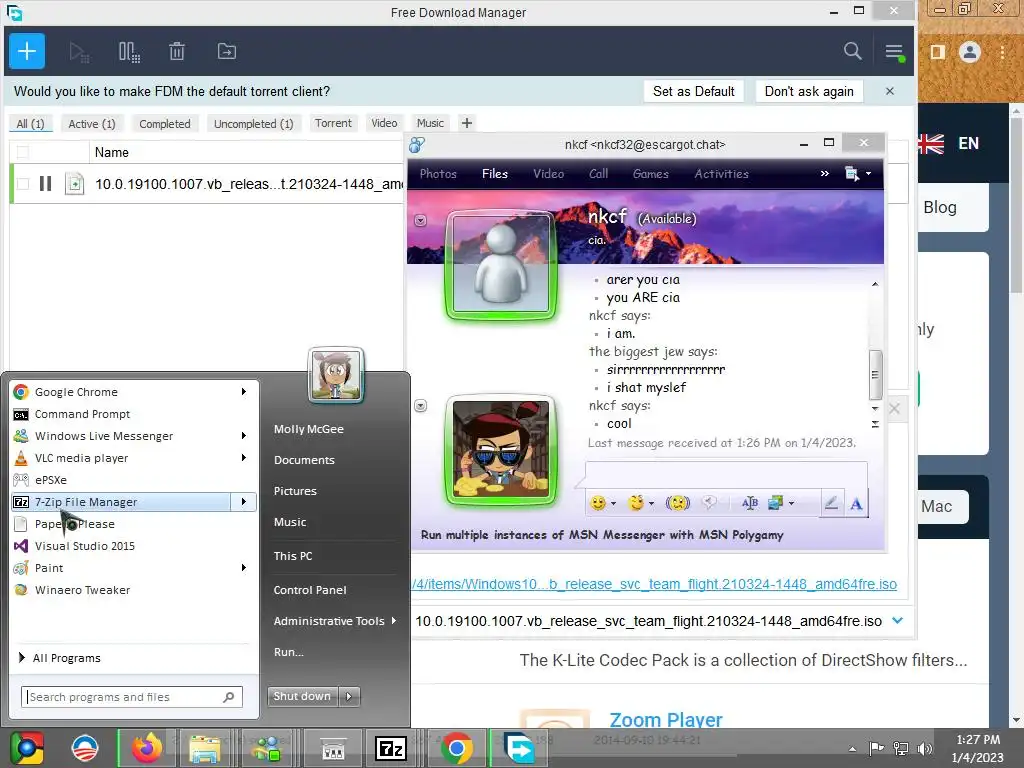Open File Explorer from the taskbar
Image resolution: width=1024 pixels, height=768 pixels.
click(204, 748)
